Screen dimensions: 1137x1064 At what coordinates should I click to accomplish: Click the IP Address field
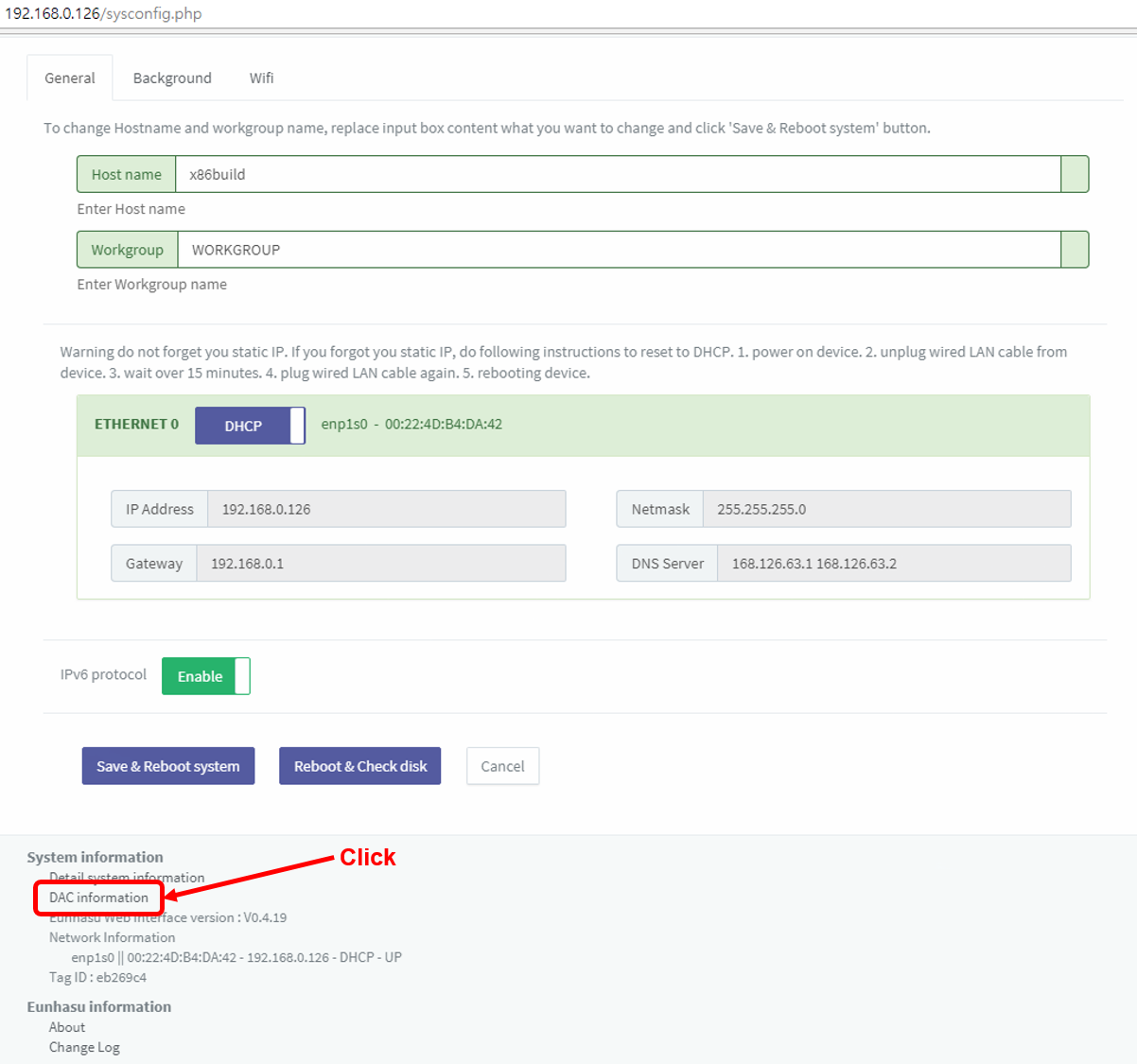coord(386,509)
